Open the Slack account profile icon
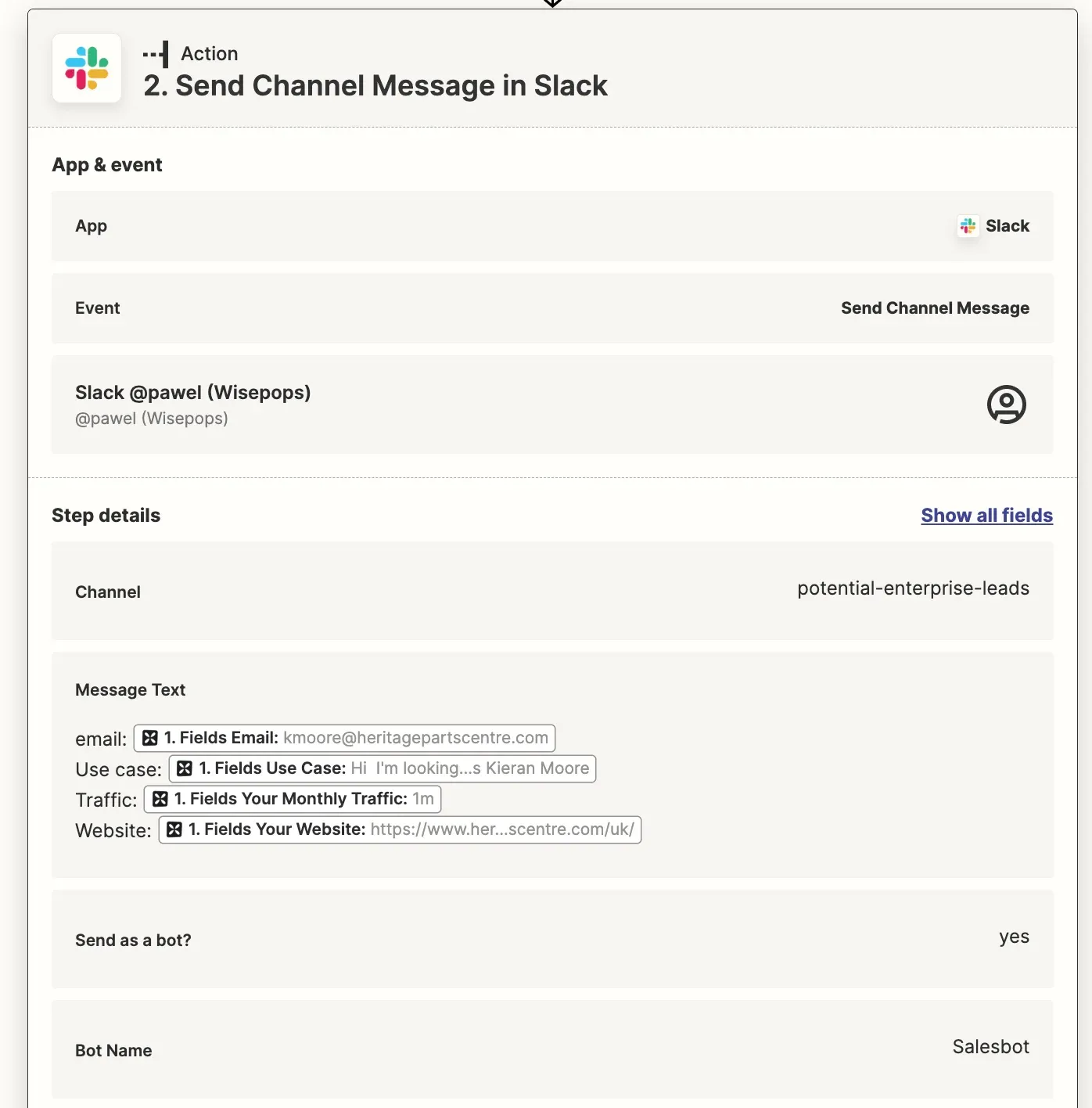This screenshot has width=1092, height=1108. pos(1006,405)
